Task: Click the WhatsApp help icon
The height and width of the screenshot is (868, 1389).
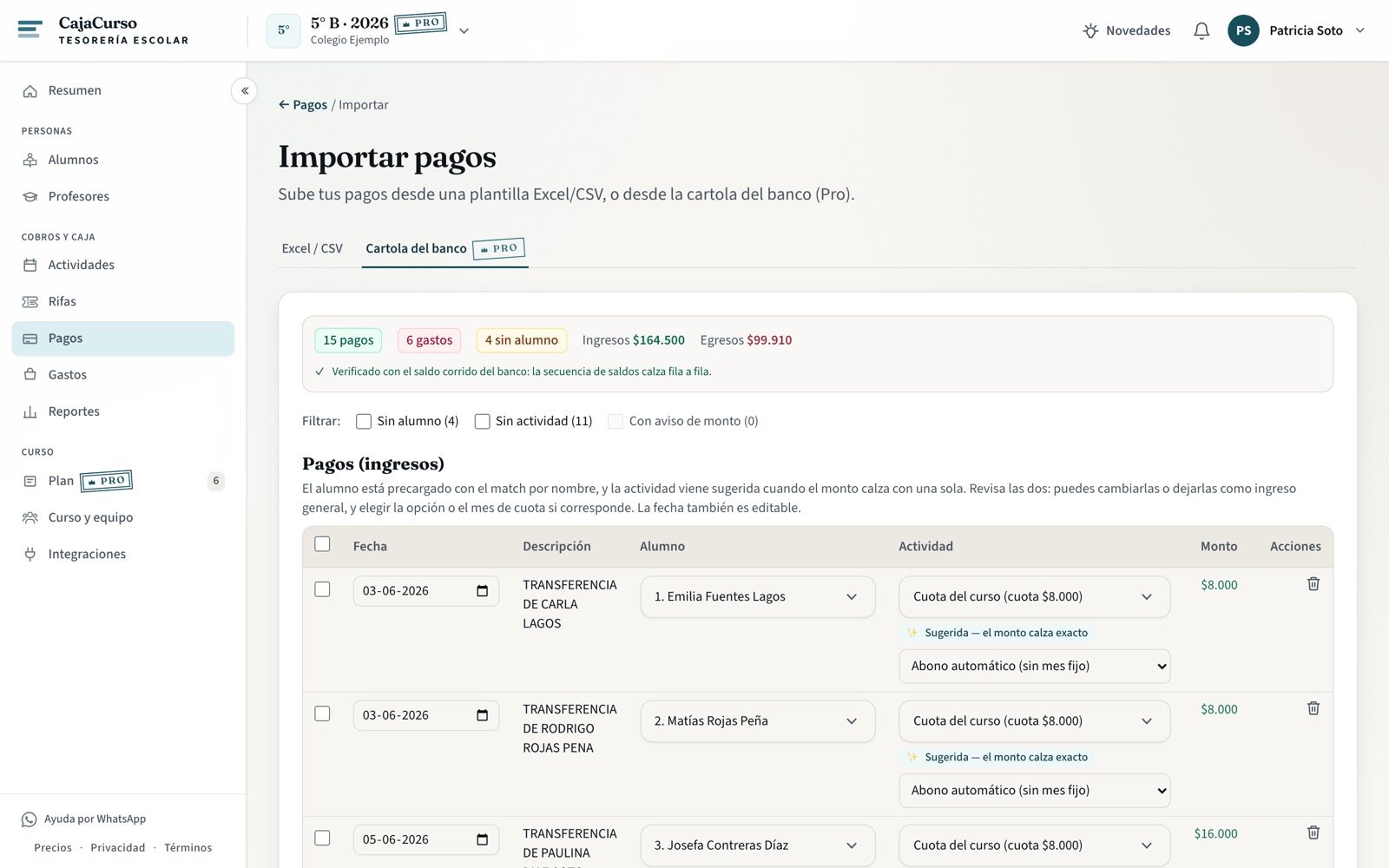Action: pos(30,819)
